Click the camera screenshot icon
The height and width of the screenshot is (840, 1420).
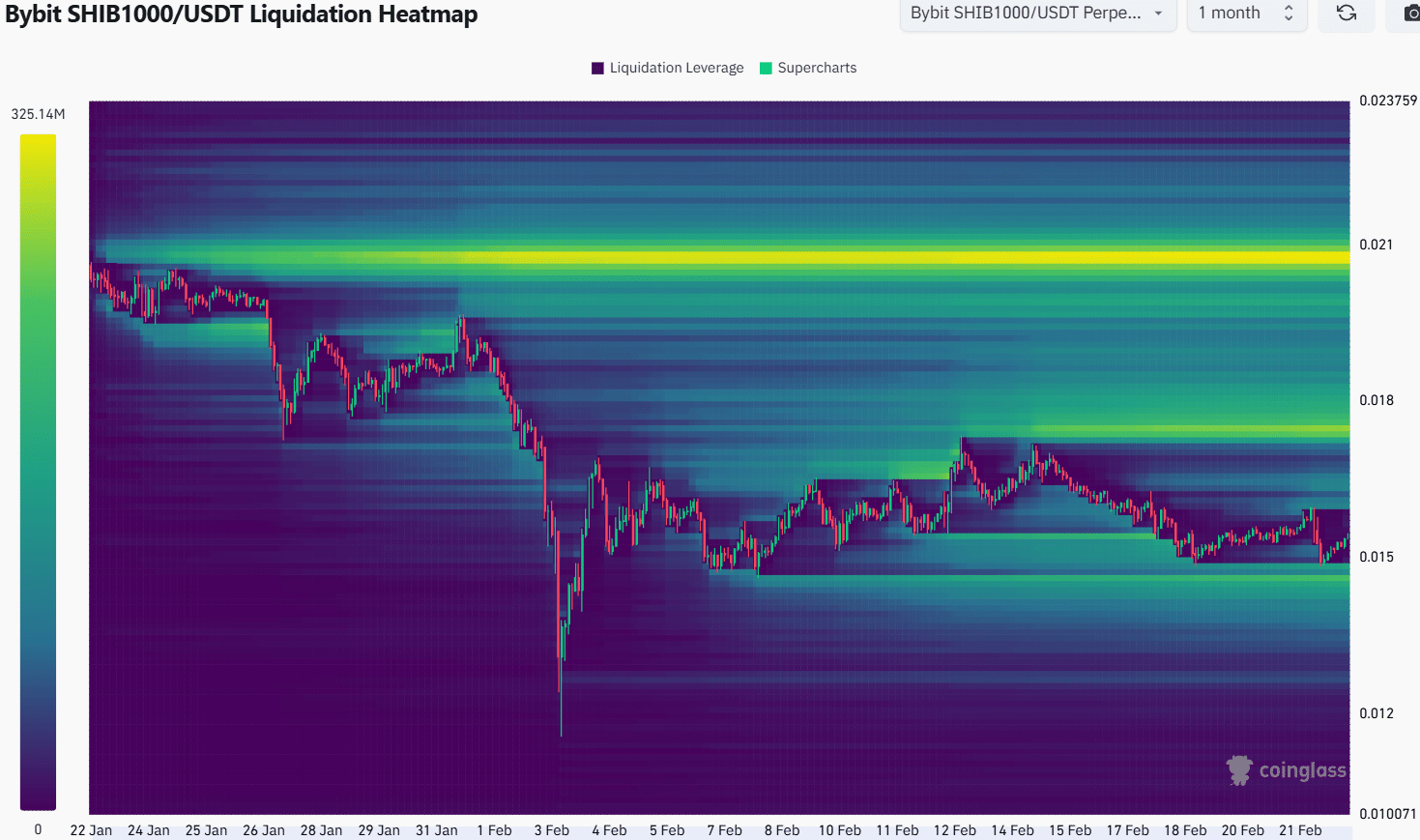tap(1410, 14)
